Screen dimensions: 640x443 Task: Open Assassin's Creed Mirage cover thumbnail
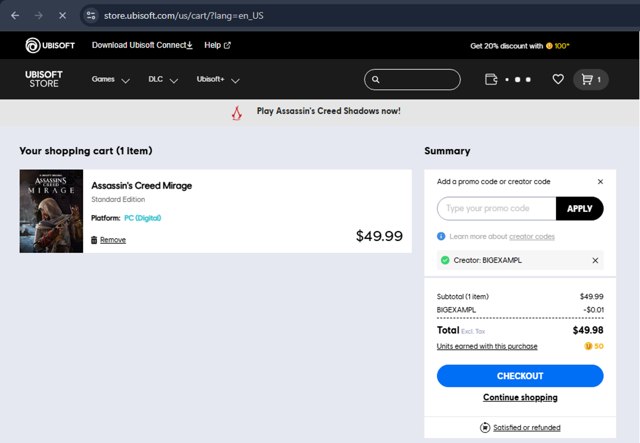pyautogui.click(x=51, y=211)
